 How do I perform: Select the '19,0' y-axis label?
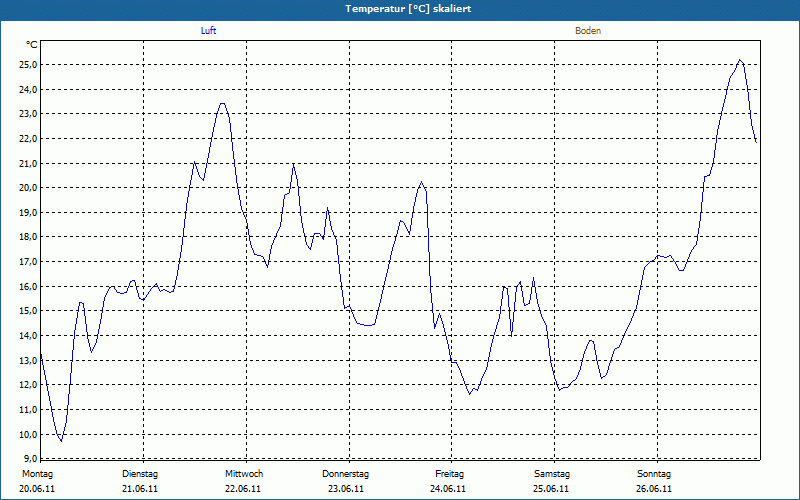[x=28, y=213]
